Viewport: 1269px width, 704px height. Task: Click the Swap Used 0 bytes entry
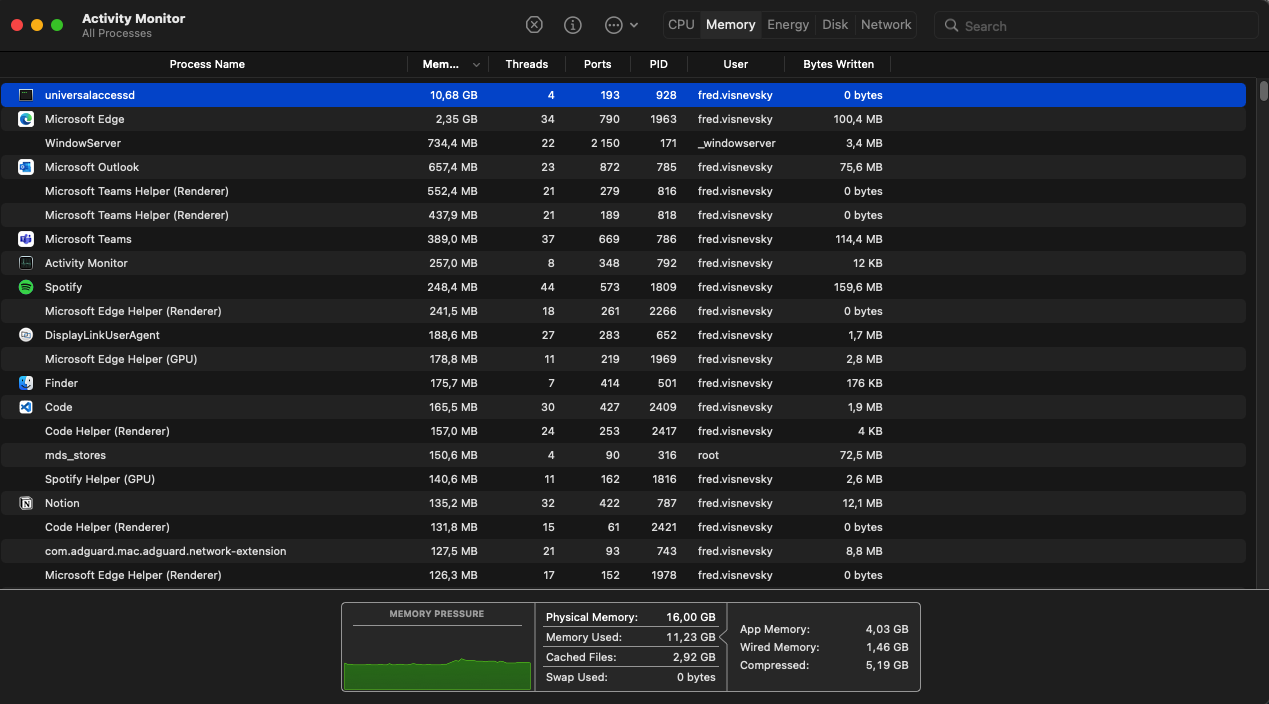pyautogui.click(x=631, y=677)
